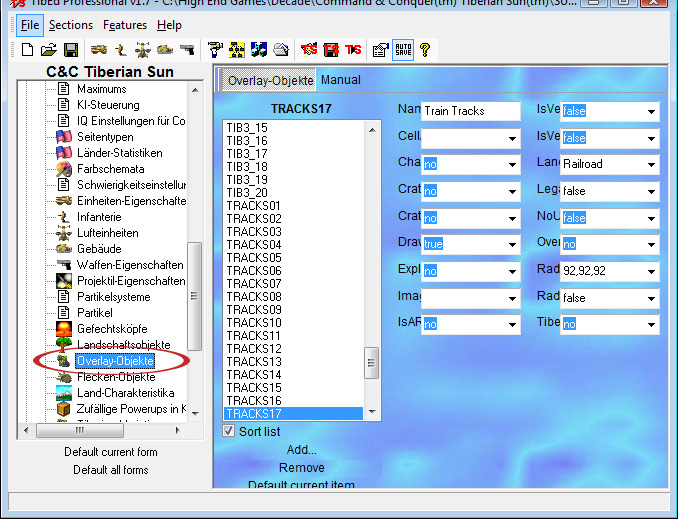The width and height of the screenshot is (678, 519).
Task: Click the tree panel vertical scrollbar thumb
Action: [x=194, y=296]
